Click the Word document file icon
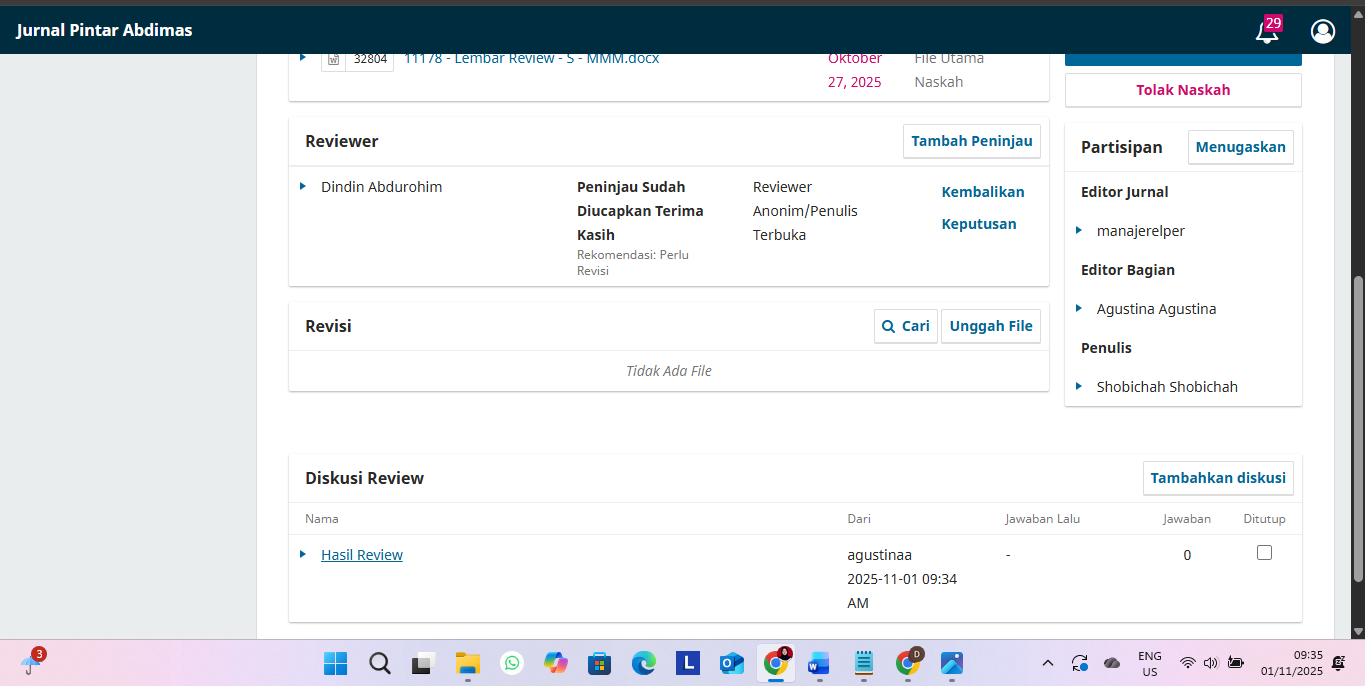The height and width of the screenshot is (686, 1365). tap(333, 59)
